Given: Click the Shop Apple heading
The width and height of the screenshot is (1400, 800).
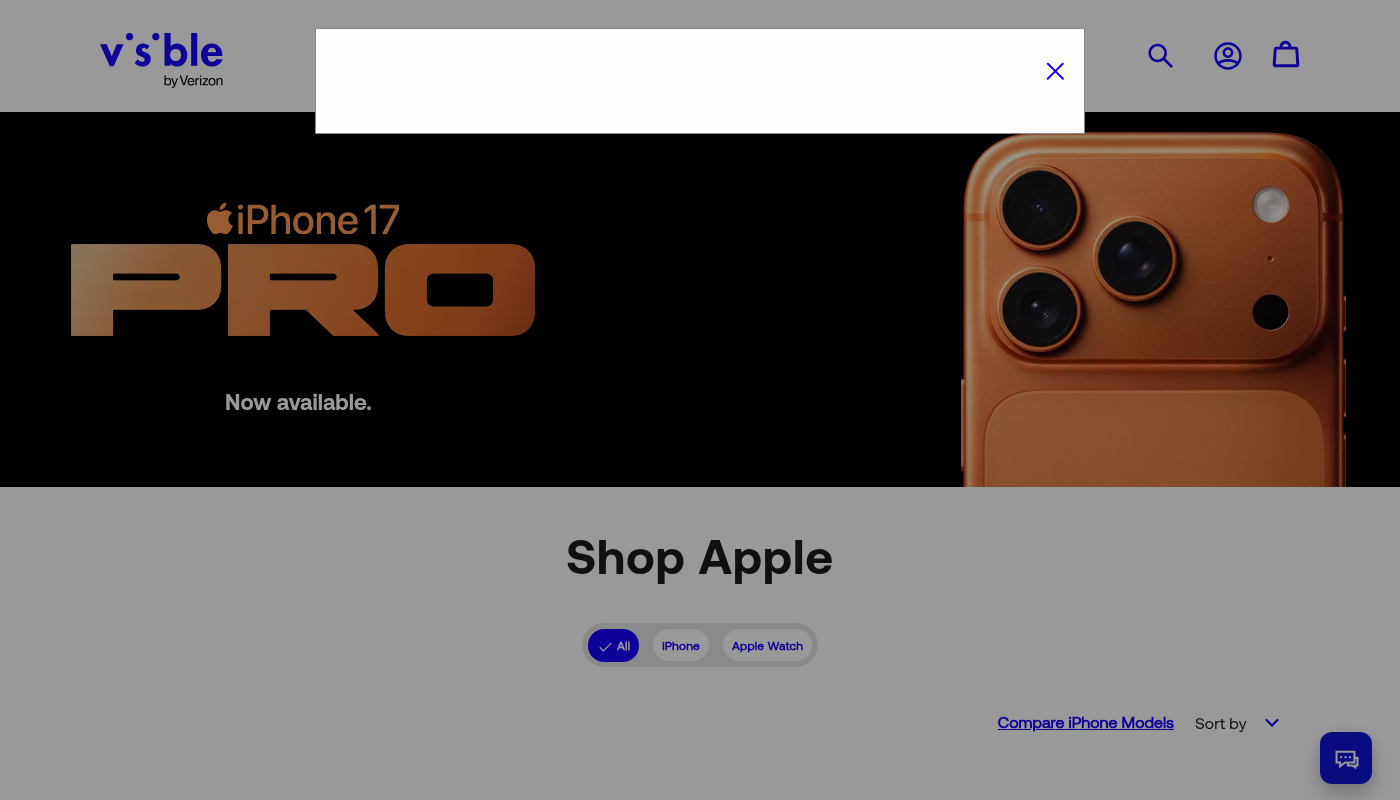Looking at the screenshot, I should pyautogui.click(x=699, y=557).
